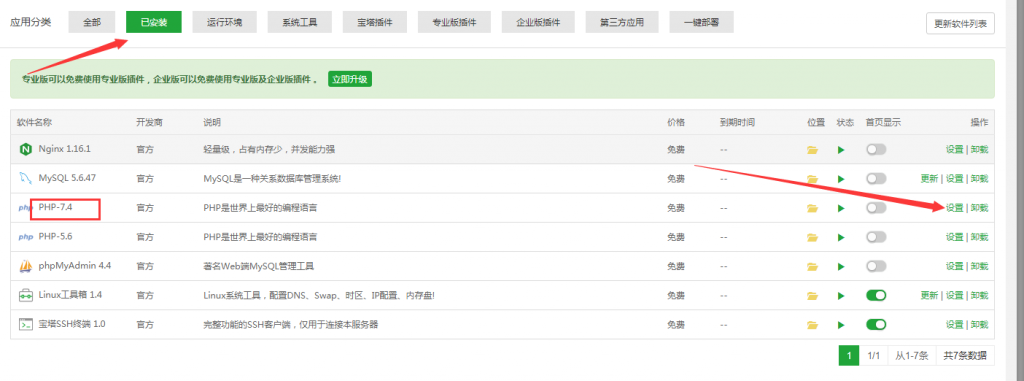Click the 软件名称 column header
Viewport: 1024px width, 381px height.
point(35,122)
